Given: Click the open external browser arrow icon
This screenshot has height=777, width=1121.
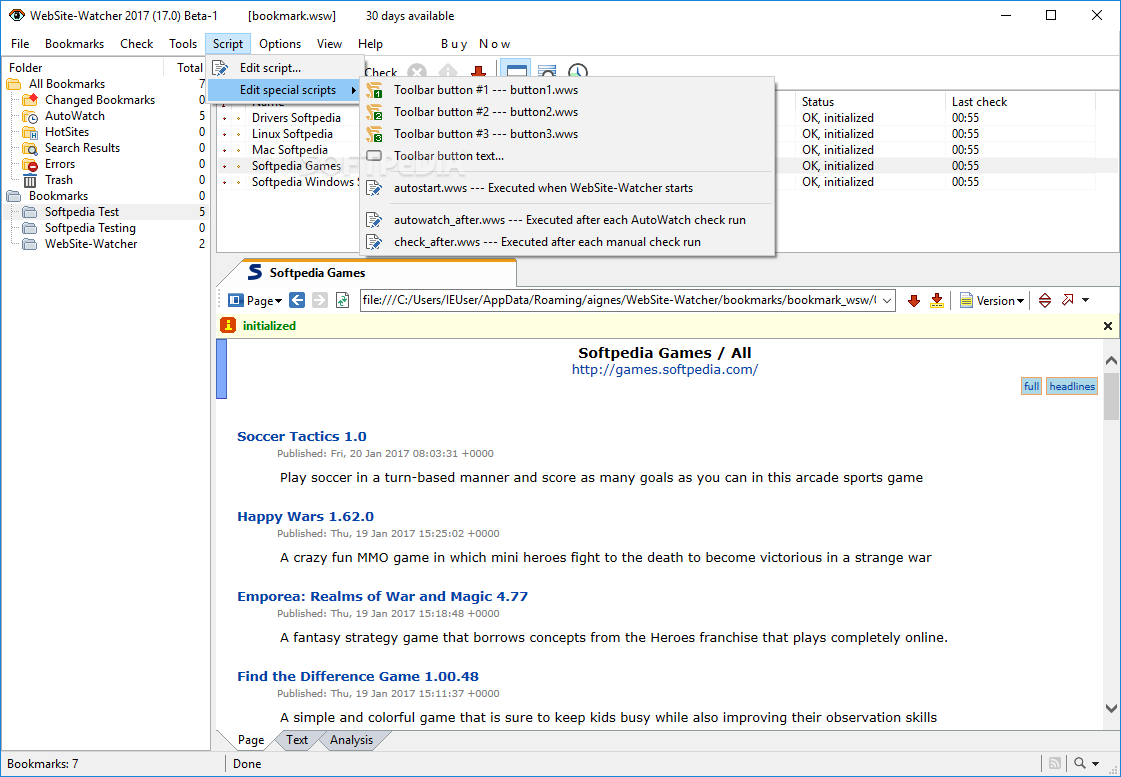Looking at the screenshot, I should [1067, 300].
